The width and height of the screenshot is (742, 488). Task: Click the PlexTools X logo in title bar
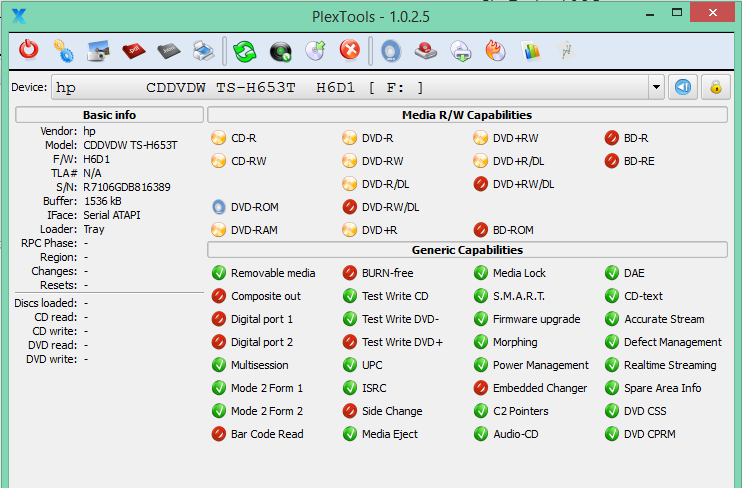tap(19, 17)
